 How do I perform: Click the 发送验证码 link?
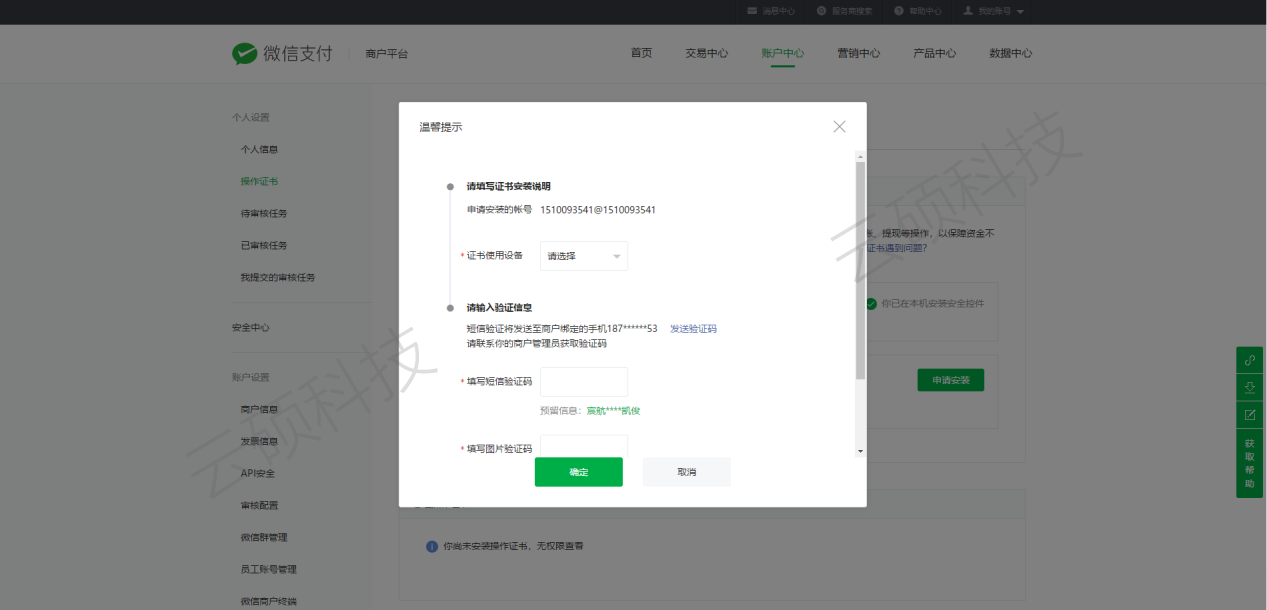click(x=693, y=329)
